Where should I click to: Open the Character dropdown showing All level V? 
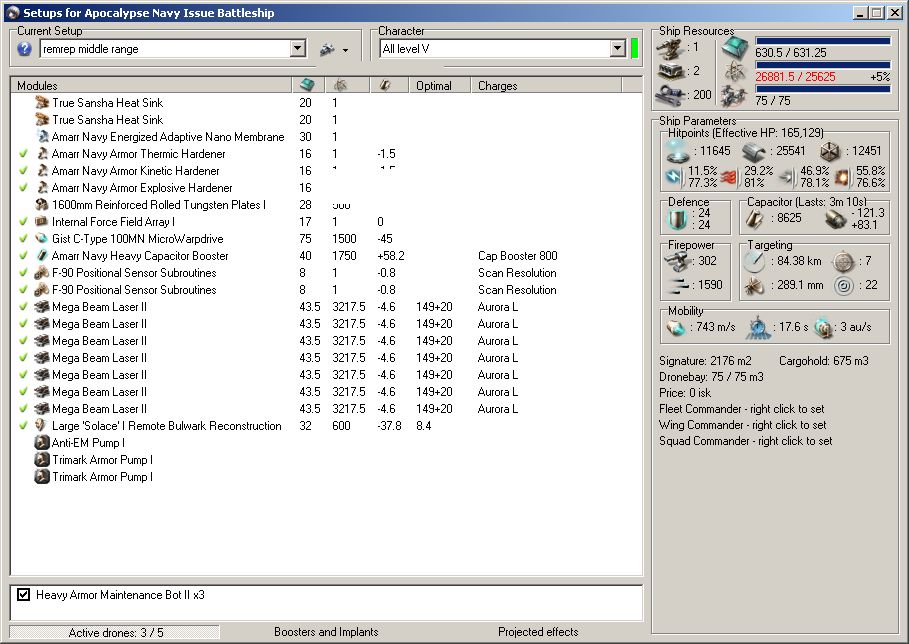617,49
